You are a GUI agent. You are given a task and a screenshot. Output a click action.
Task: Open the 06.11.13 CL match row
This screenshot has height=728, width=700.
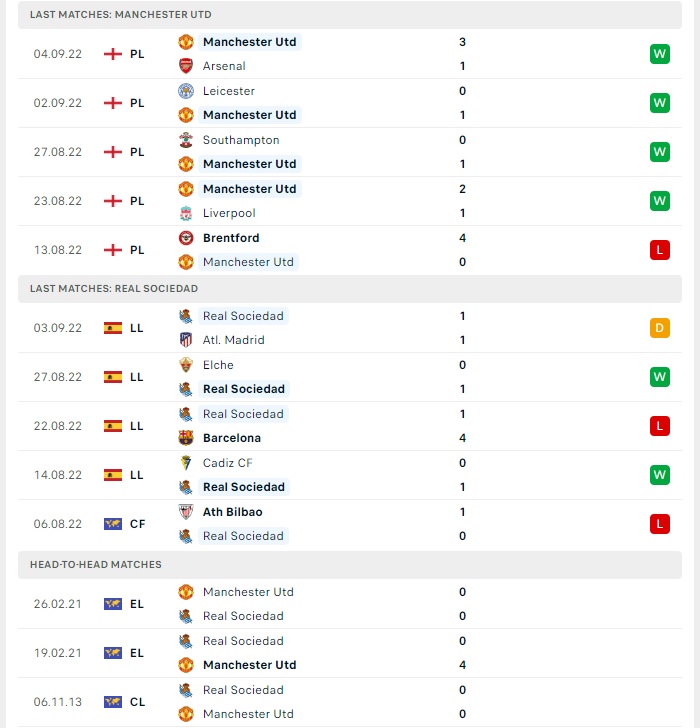[x=350, y=702]
